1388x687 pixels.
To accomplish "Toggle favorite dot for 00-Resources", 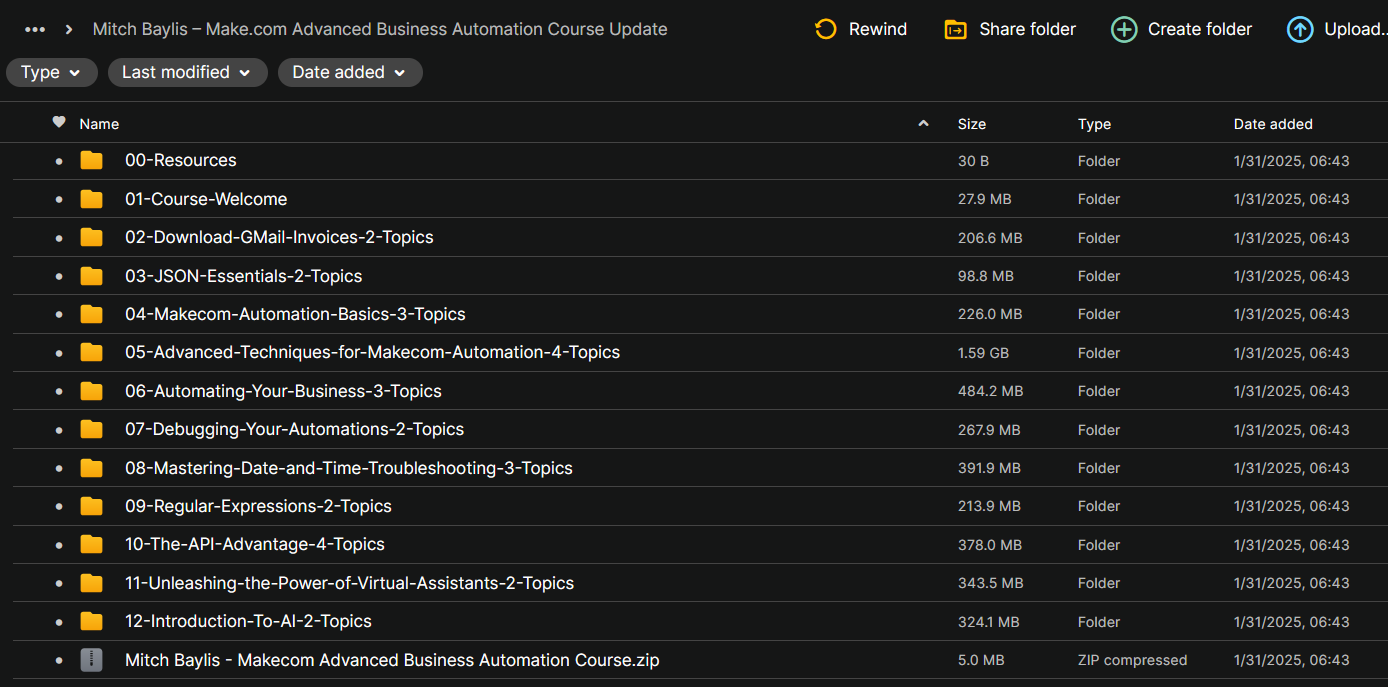I will click(x=59, y=161).
